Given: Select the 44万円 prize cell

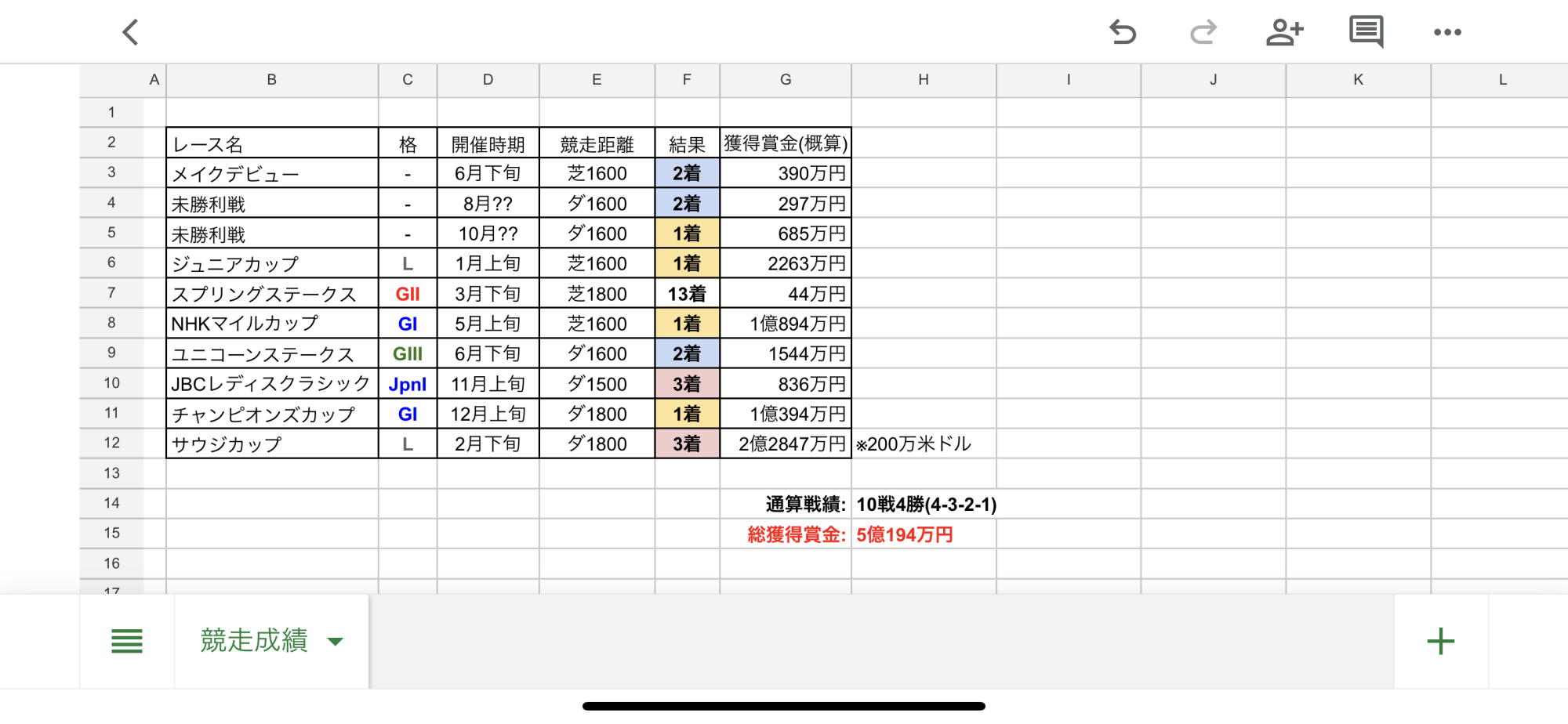Looking at the screenshot, I should coord(786,293).
